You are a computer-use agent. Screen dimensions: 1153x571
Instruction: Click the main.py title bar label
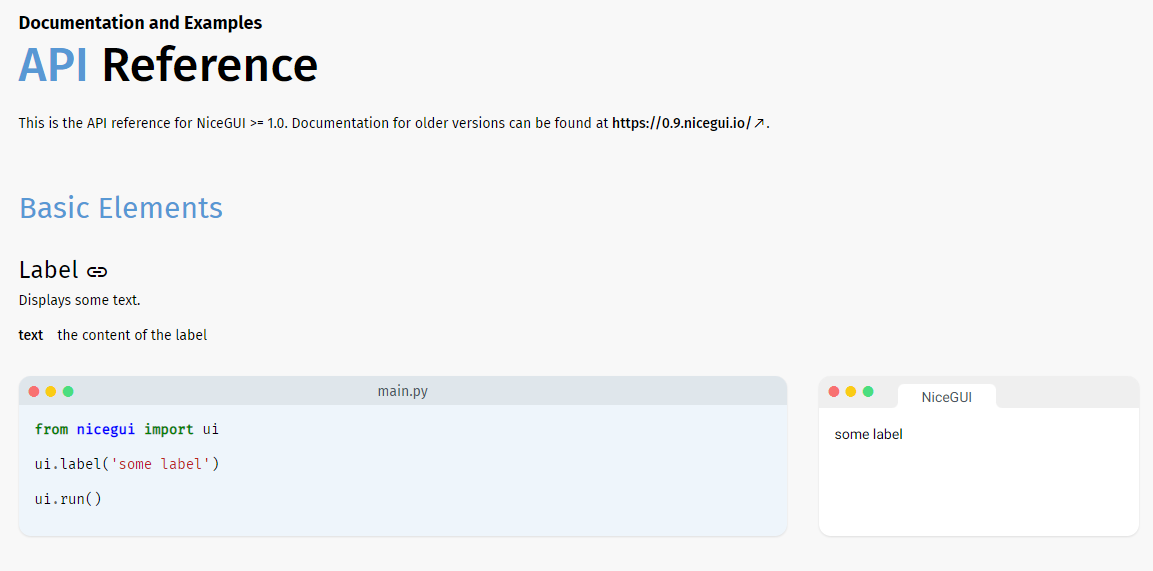coord(402,391)
